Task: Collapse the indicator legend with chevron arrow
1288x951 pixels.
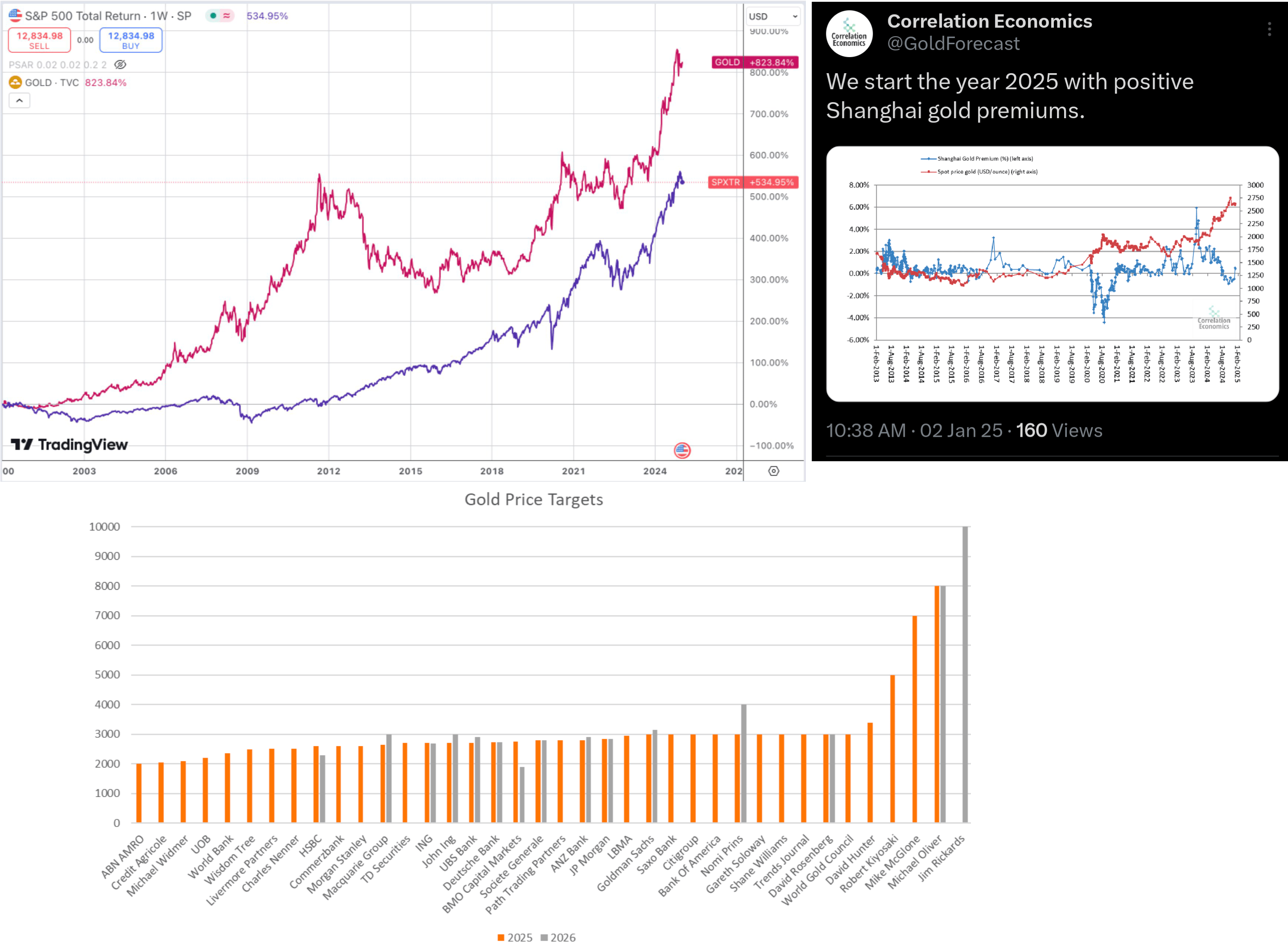Action: 20,101
